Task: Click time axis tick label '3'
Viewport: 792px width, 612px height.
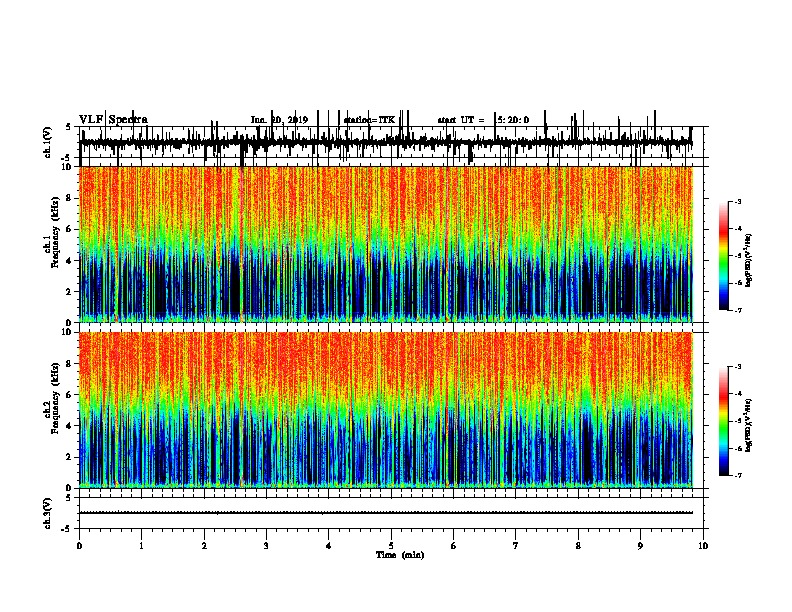Action: [x=266, y=545]
